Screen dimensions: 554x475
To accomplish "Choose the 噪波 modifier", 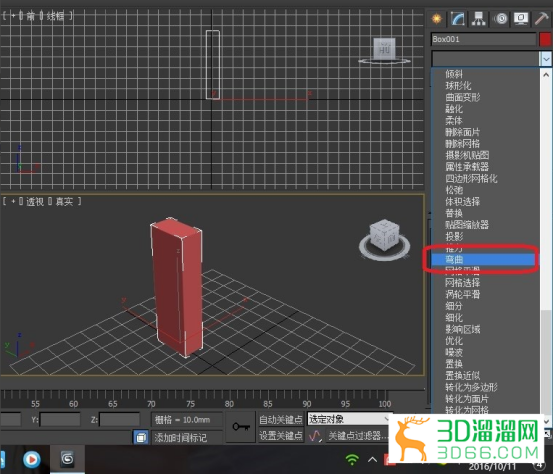I will 454,352.
